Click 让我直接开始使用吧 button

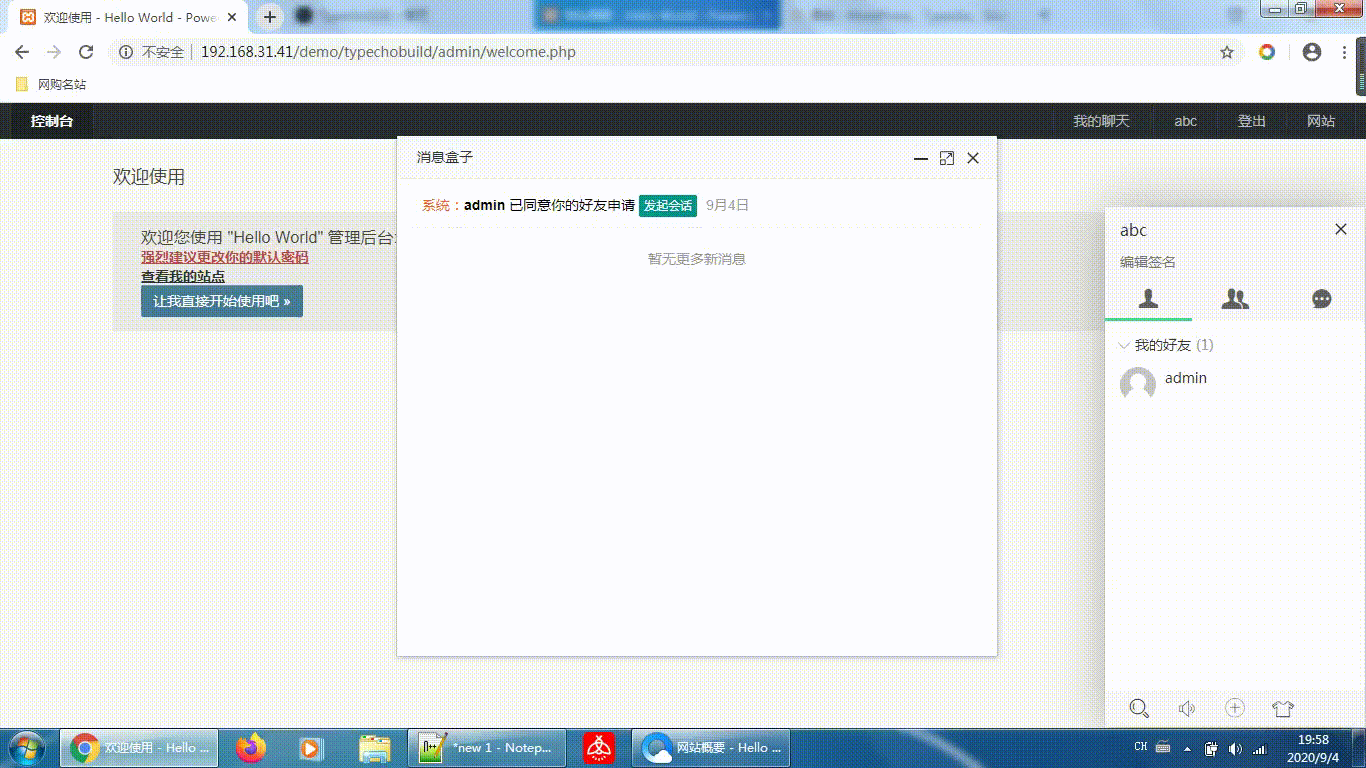(221, 301)
